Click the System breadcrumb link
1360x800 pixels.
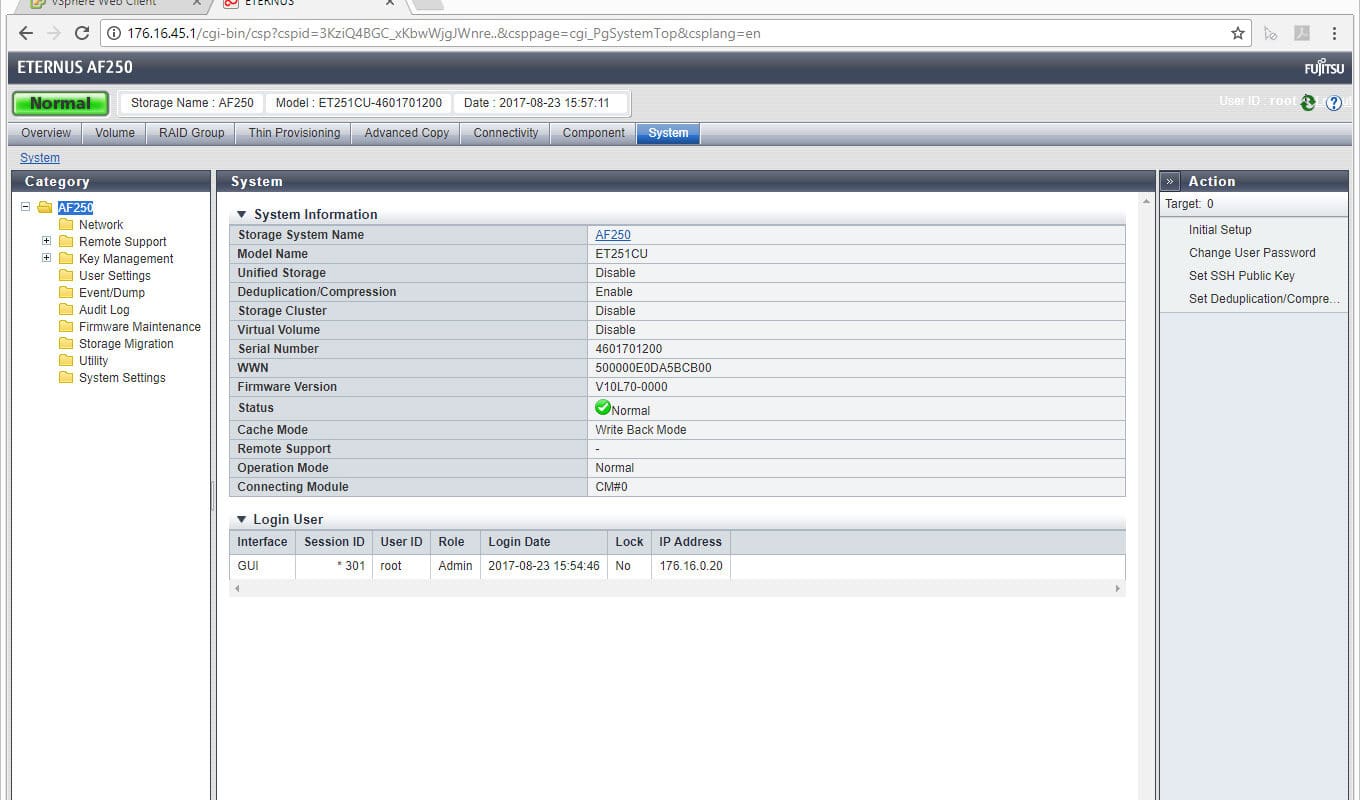pos(40,158)
